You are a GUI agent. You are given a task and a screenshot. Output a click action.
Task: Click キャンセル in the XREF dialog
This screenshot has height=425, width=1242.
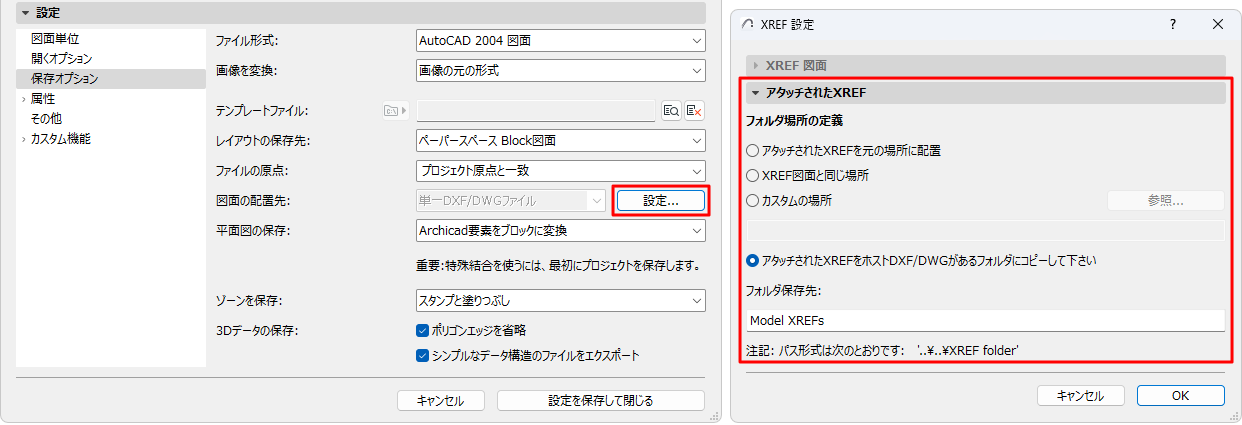coord(1081,395)
